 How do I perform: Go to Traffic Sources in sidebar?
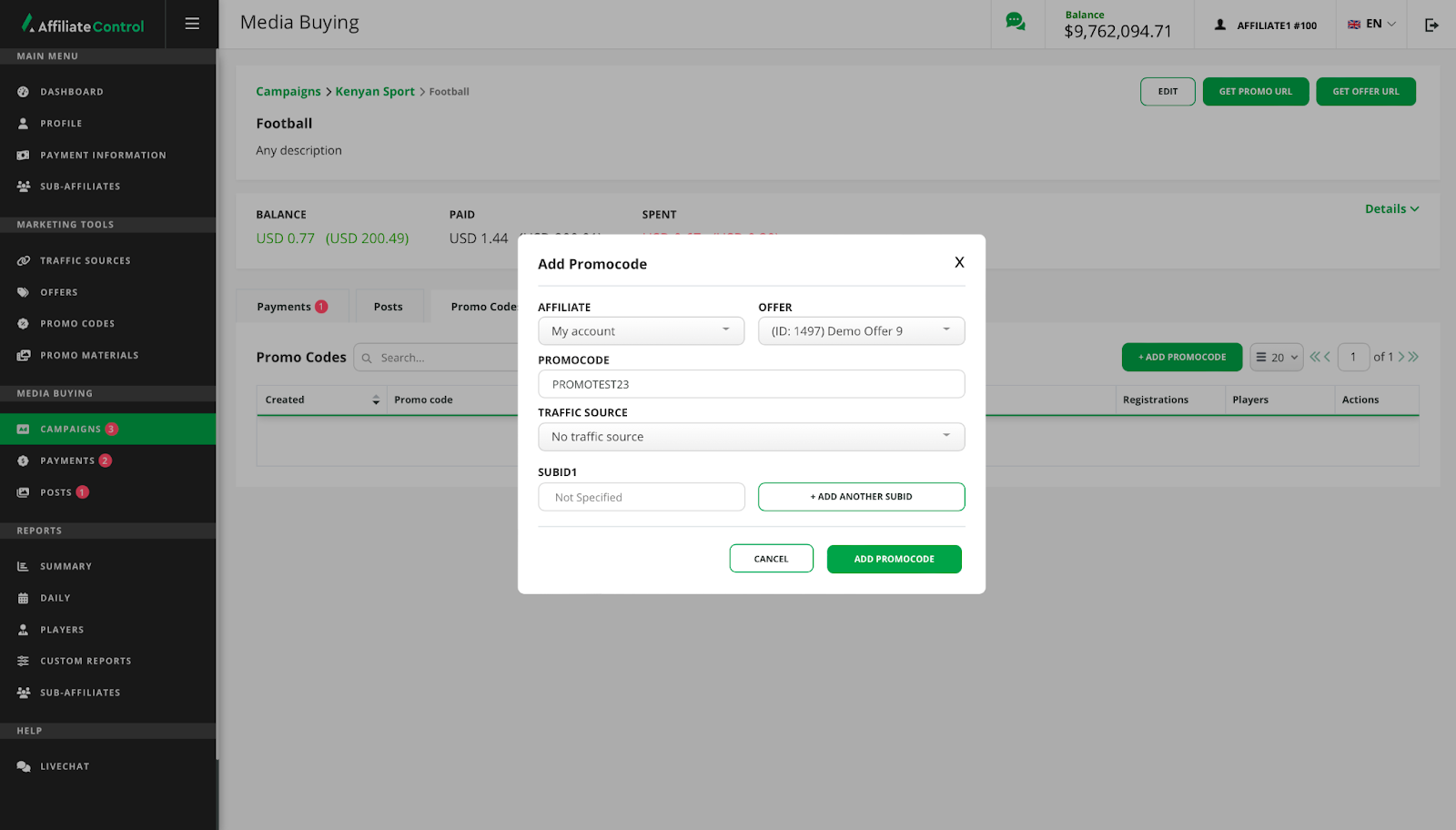coord(85,261)
